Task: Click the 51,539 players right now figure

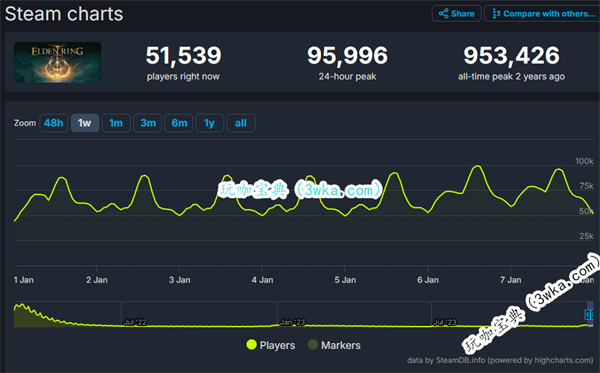Action: 183,55
